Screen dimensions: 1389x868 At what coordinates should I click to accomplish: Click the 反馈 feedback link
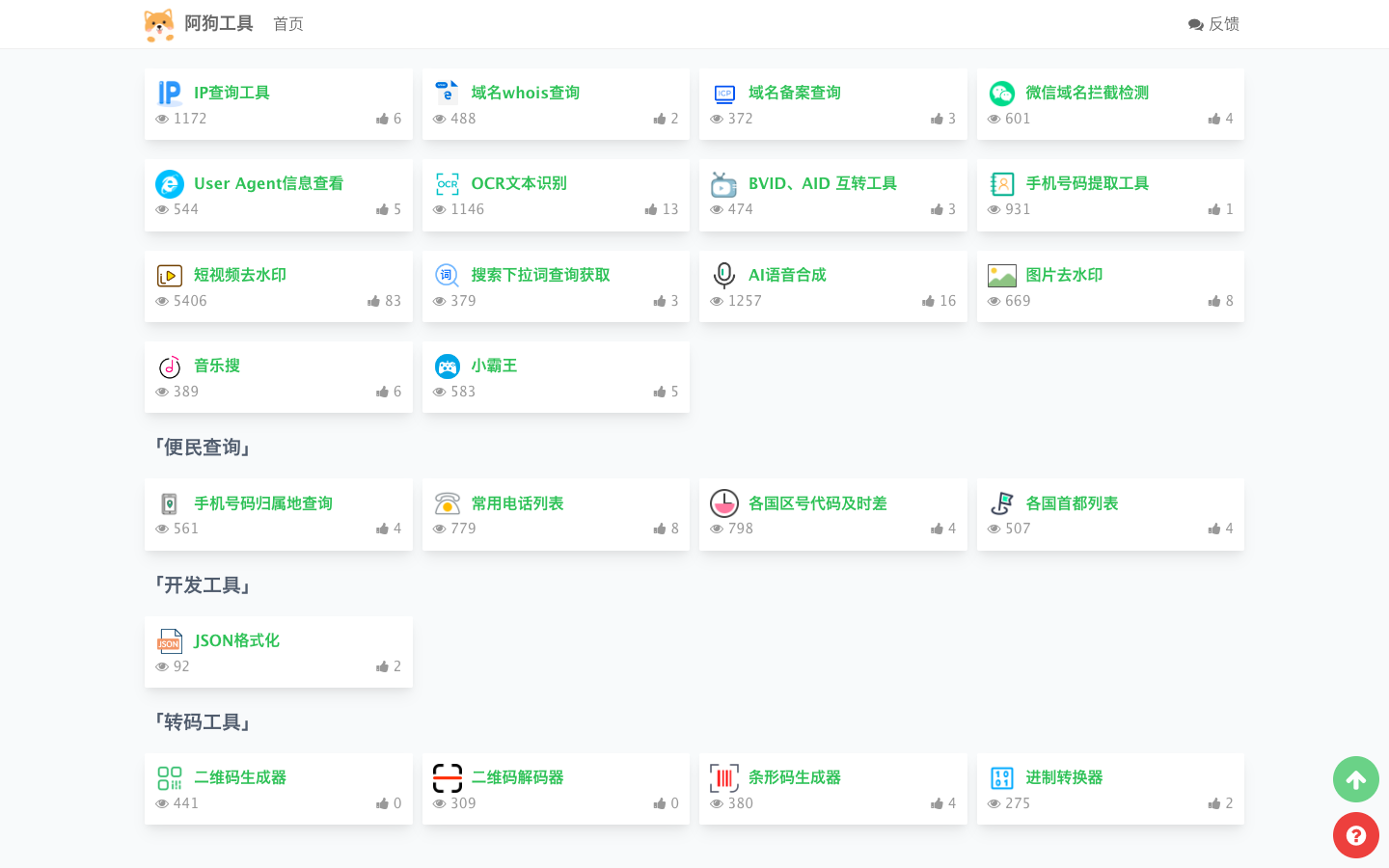pos(1214,24)
